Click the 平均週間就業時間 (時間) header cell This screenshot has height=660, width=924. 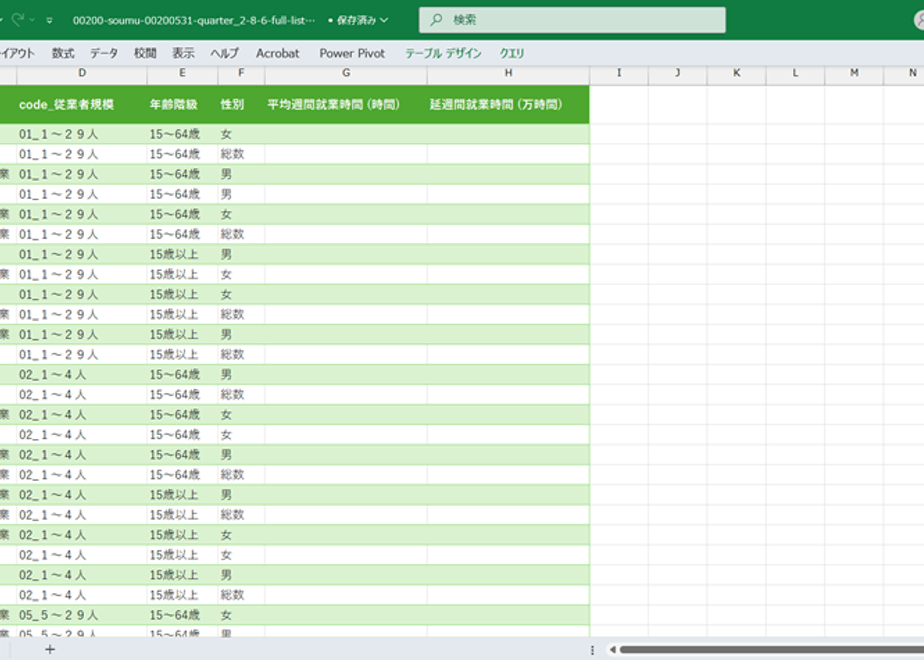[346, 104]
